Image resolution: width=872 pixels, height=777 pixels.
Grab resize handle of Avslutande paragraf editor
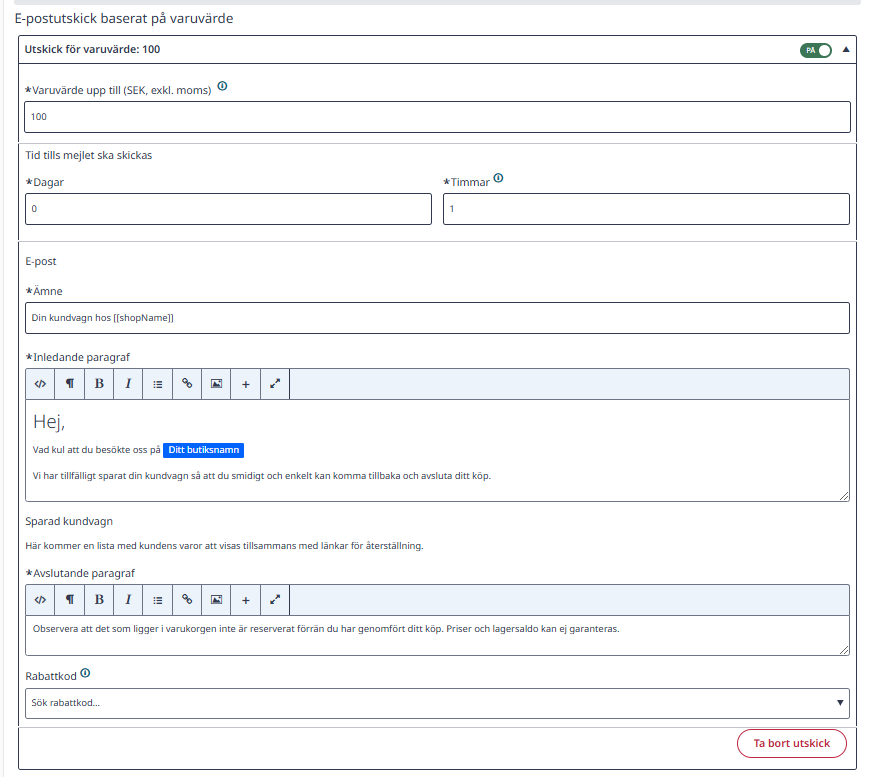[844, 649]
